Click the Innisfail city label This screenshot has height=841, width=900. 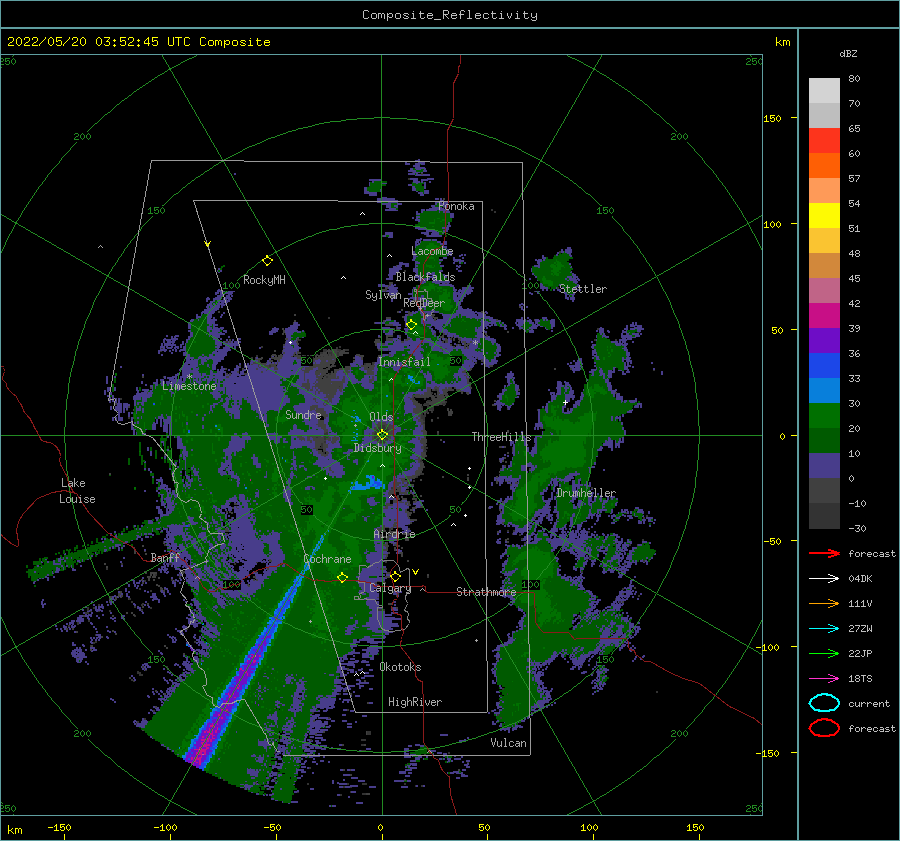(x=404, y=362)
